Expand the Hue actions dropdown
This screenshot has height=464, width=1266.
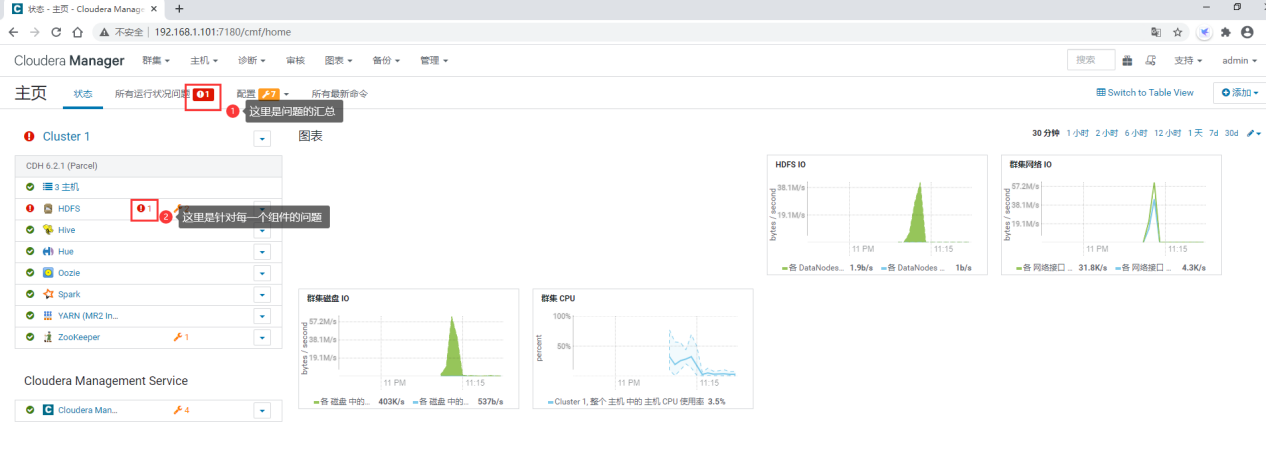tap(262, 252)
